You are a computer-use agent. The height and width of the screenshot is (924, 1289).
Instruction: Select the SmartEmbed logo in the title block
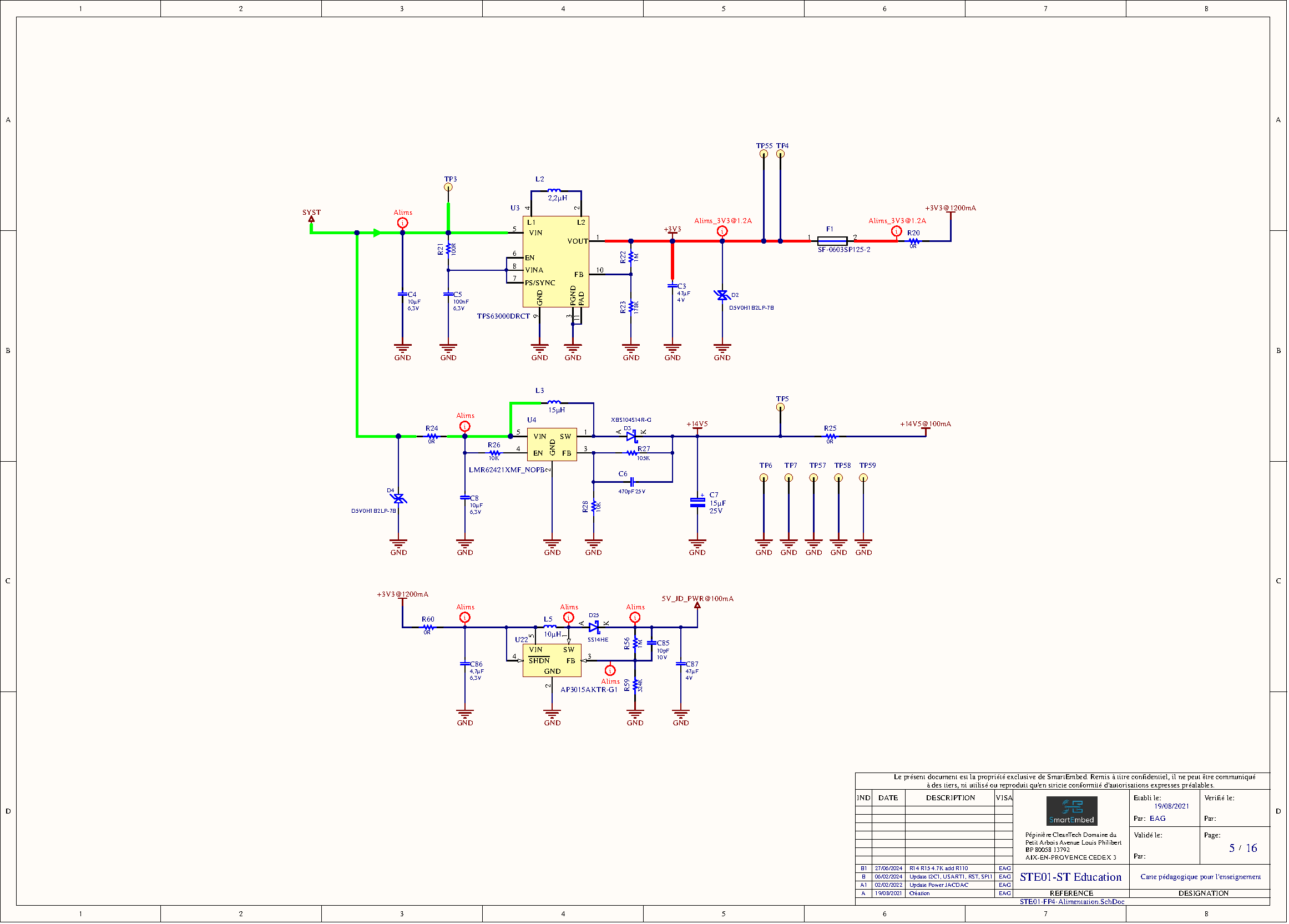(x=1072, y=810)
